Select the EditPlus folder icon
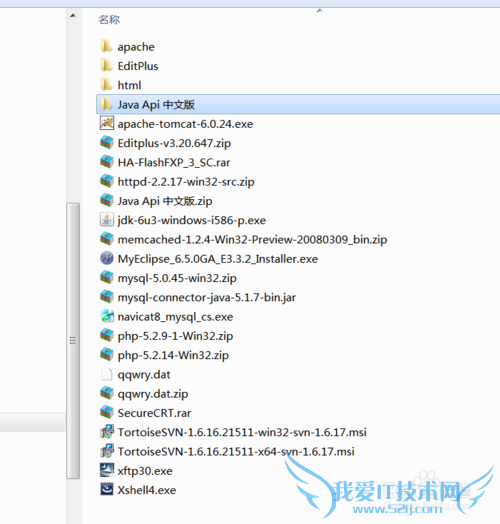 106,66
